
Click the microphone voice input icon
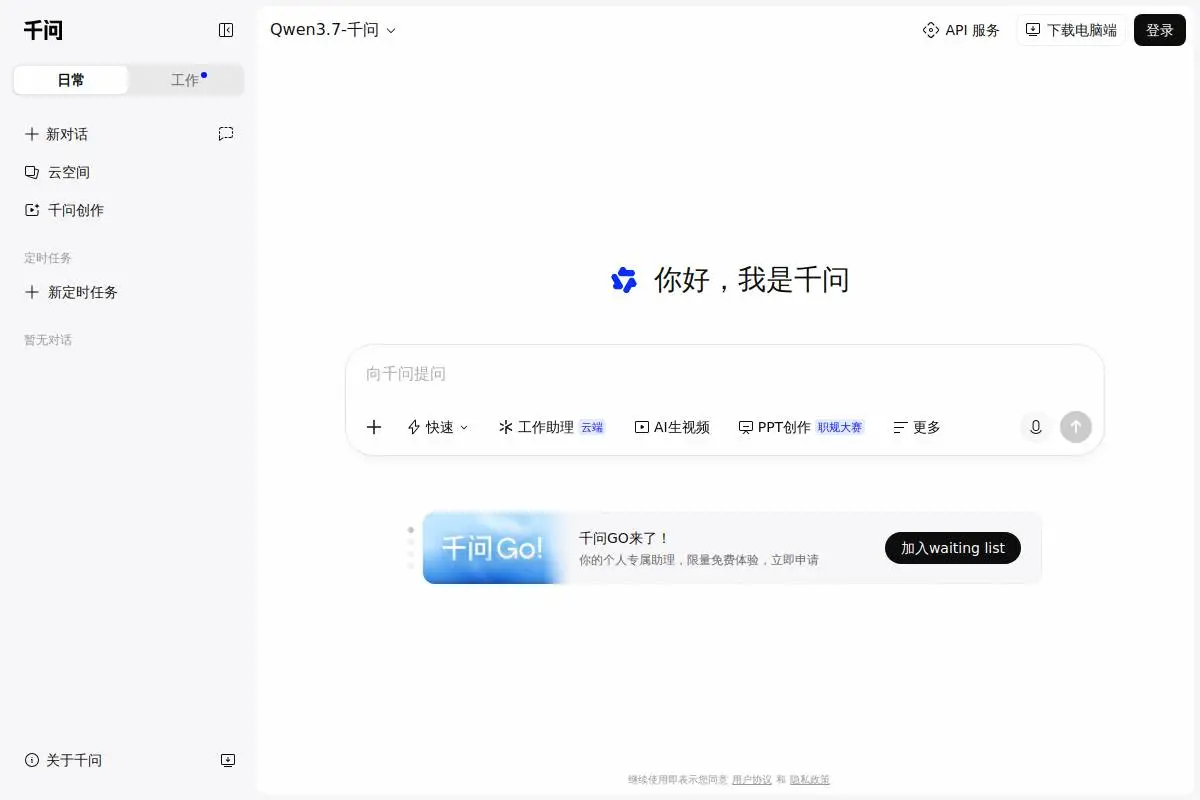coord(1036,427)
